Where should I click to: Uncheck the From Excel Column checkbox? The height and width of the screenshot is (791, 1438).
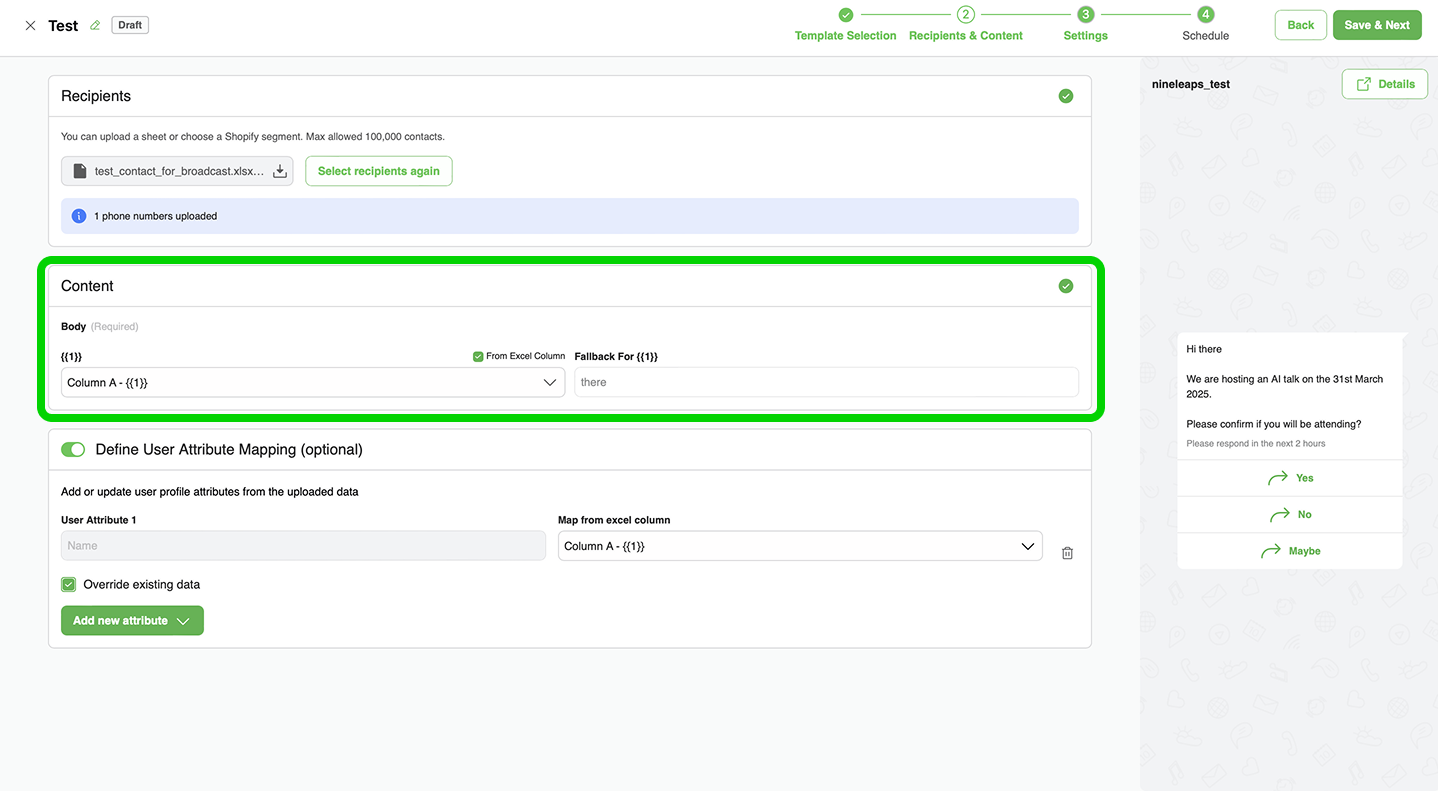tap(478, 356)
